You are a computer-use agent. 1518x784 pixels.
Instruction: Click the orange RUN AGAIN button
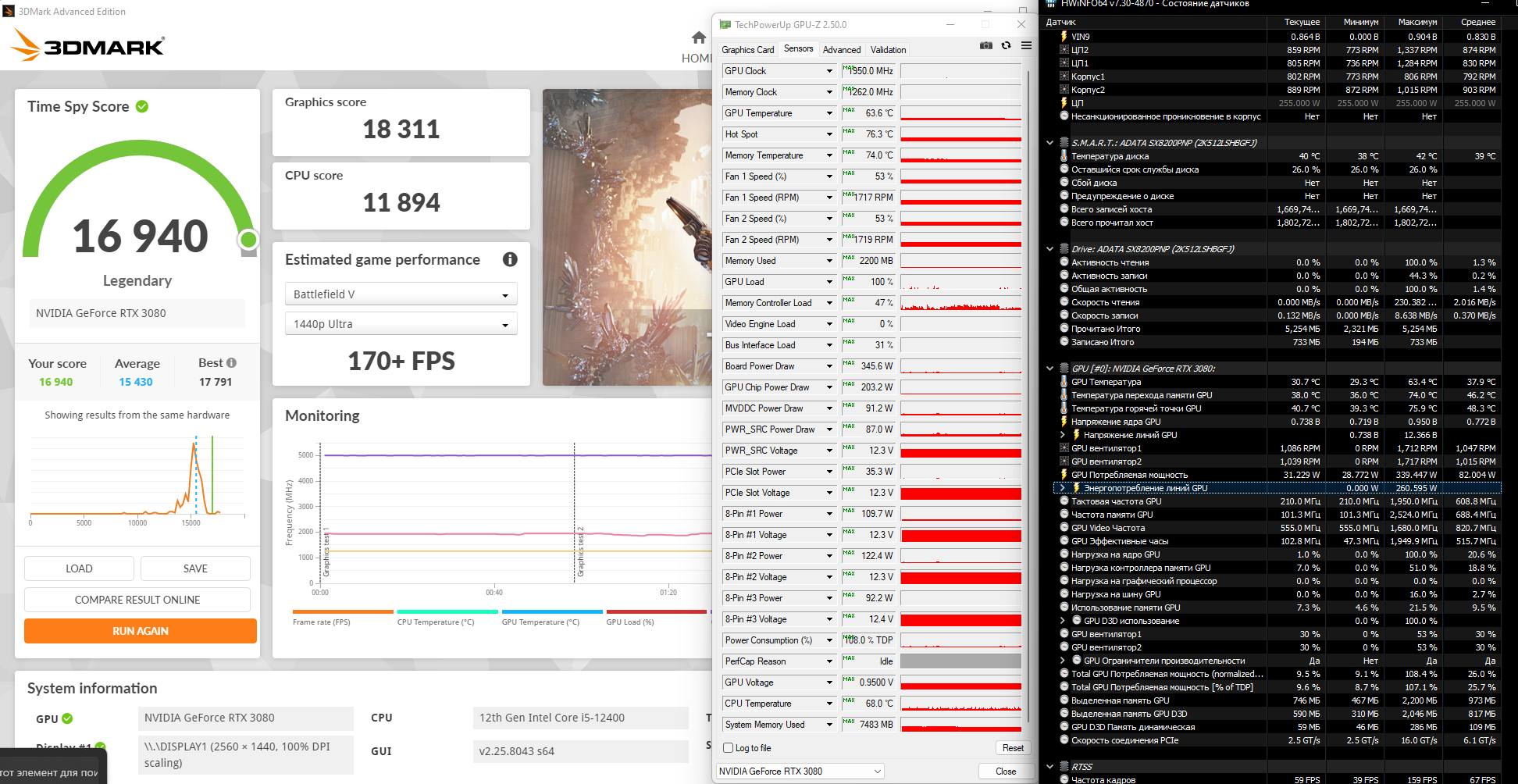[141, 631]
